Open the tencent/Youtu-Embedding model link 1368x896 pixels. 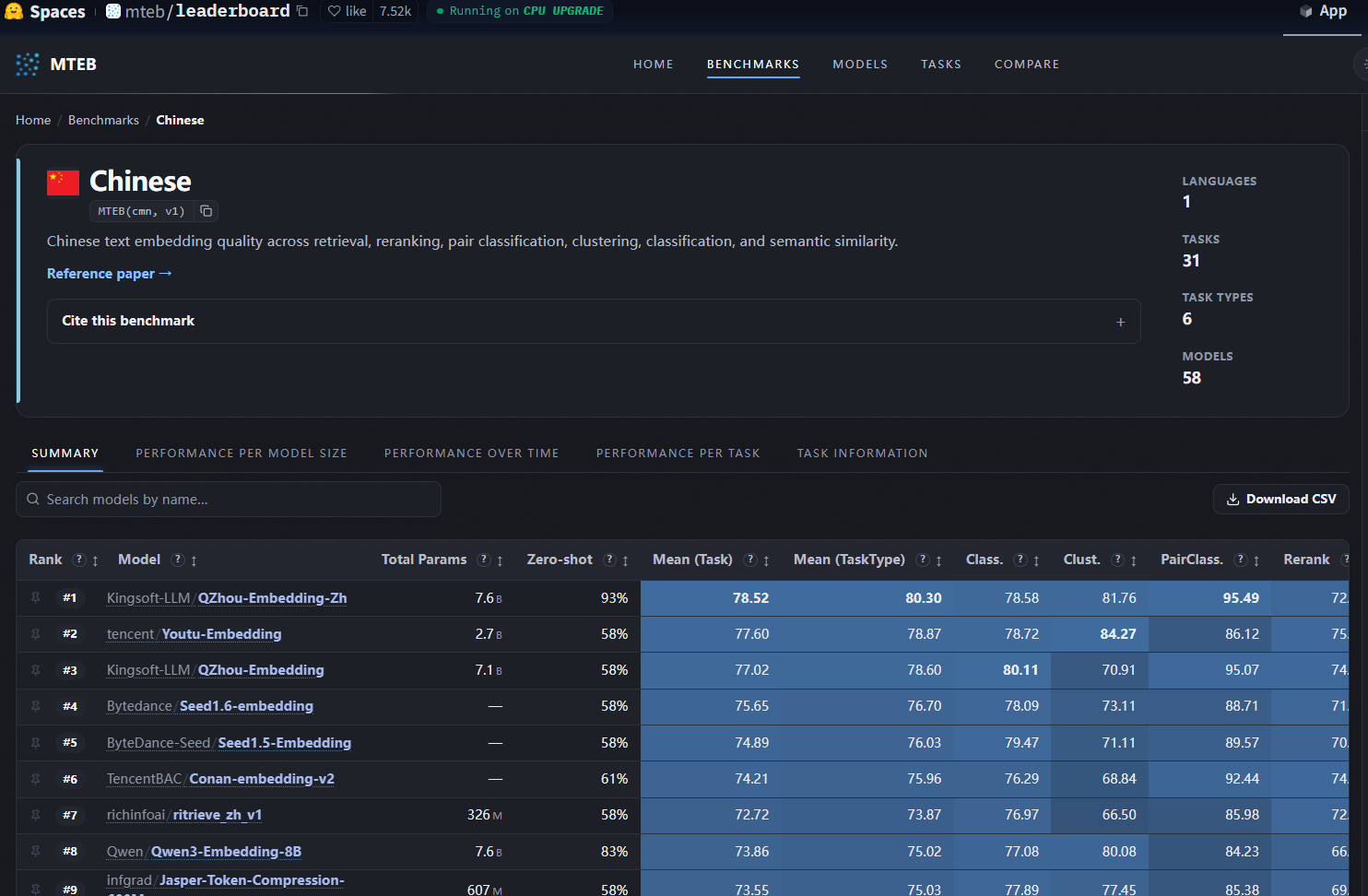pyautogui.click(x=195, y=634)
